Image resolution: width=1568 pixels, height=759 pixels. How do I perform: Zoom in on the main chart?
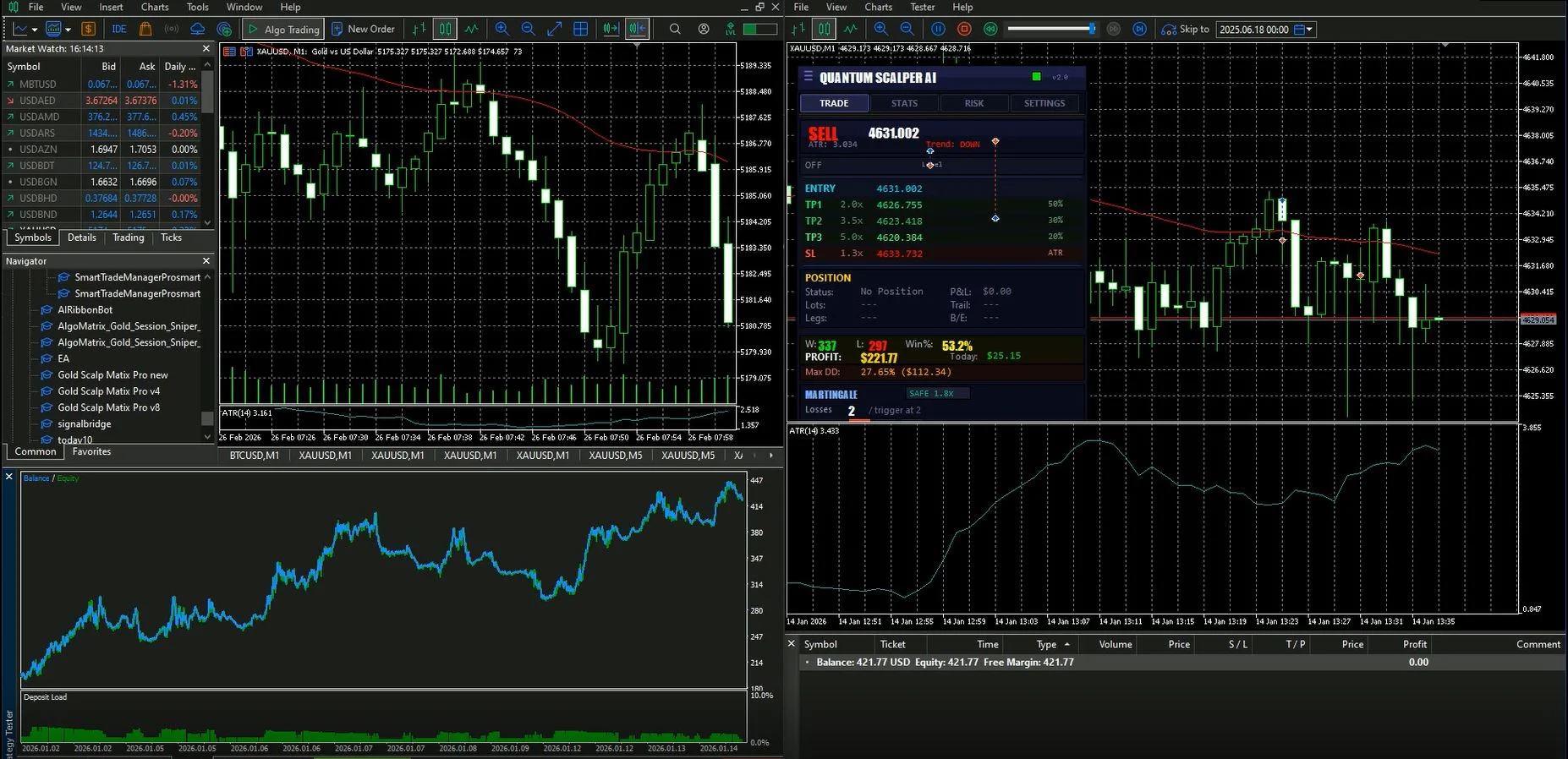coord(502,29)
